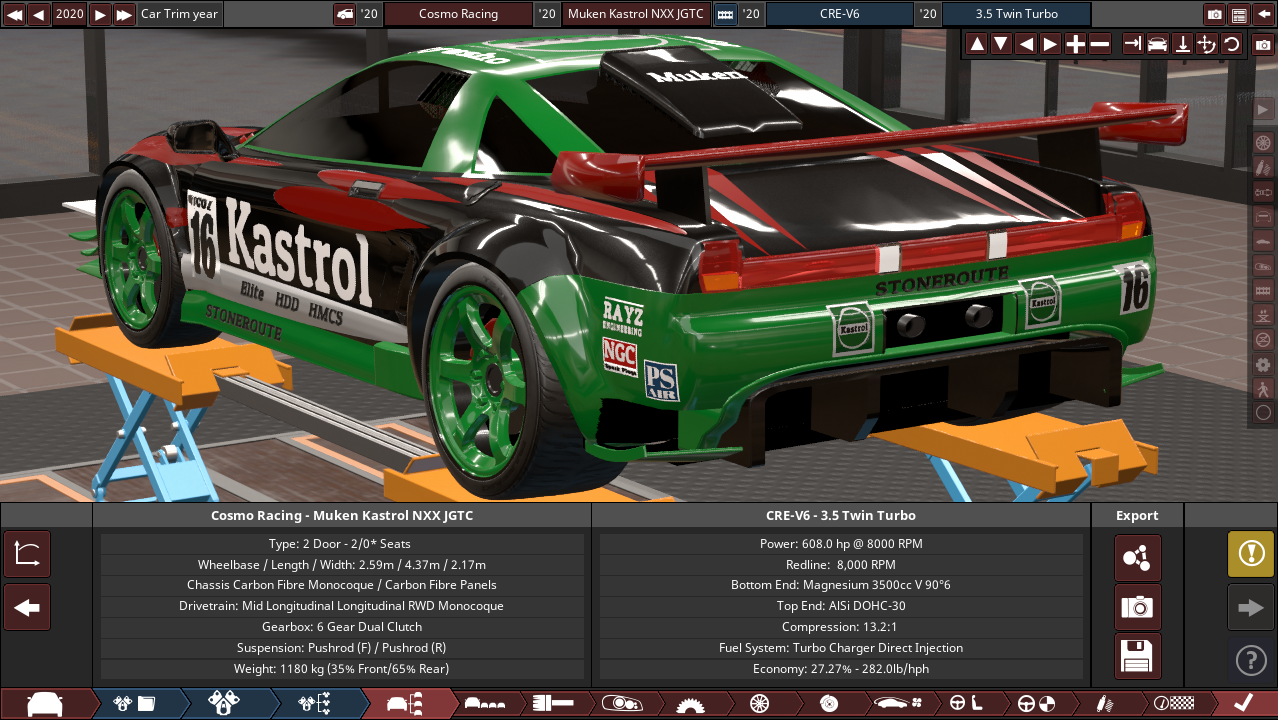
Task: Select the Muken Kastrol NXX JGTC trim field
Action: 636,14
